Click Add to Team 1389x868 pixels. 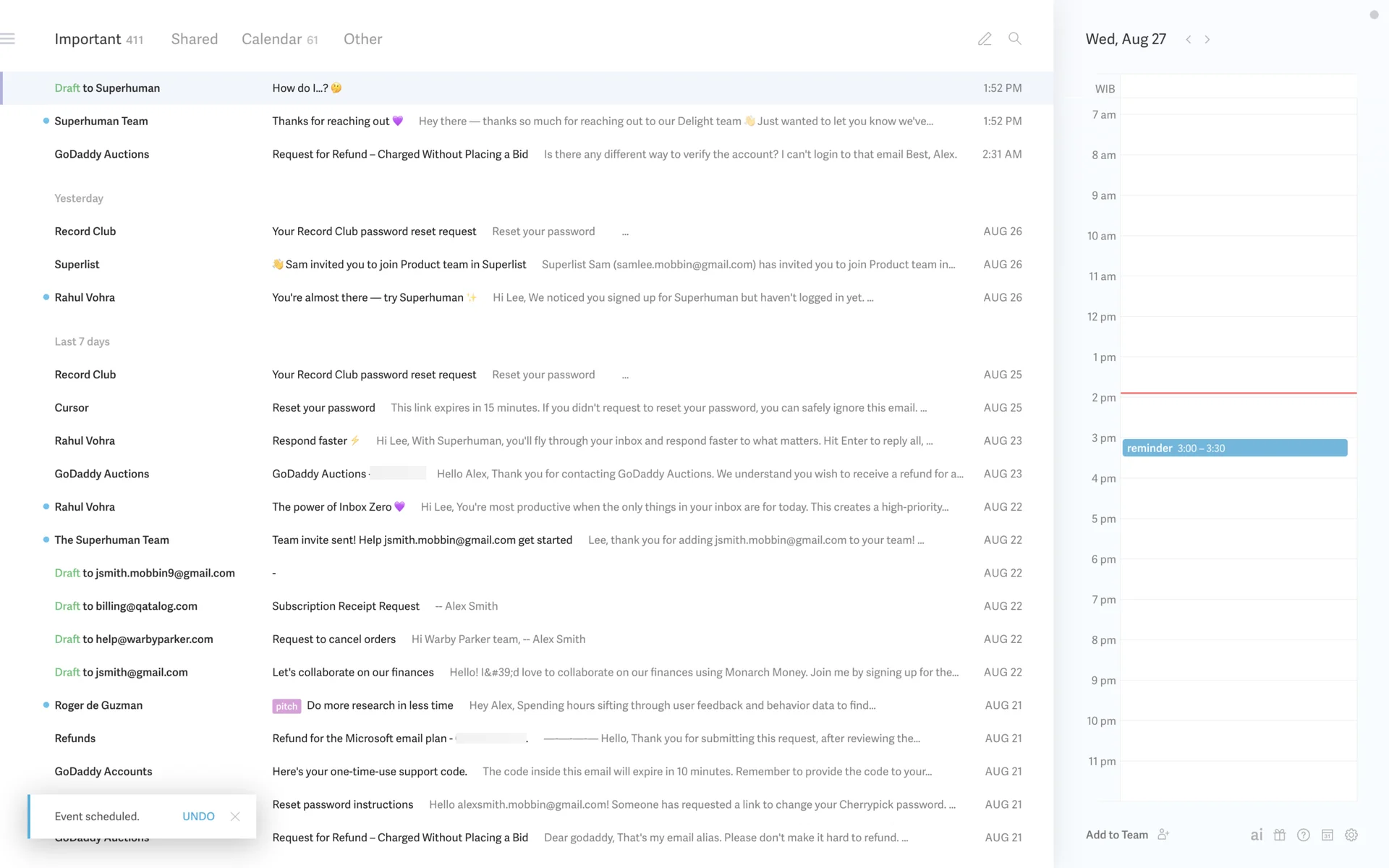(x=1116, y=835)
